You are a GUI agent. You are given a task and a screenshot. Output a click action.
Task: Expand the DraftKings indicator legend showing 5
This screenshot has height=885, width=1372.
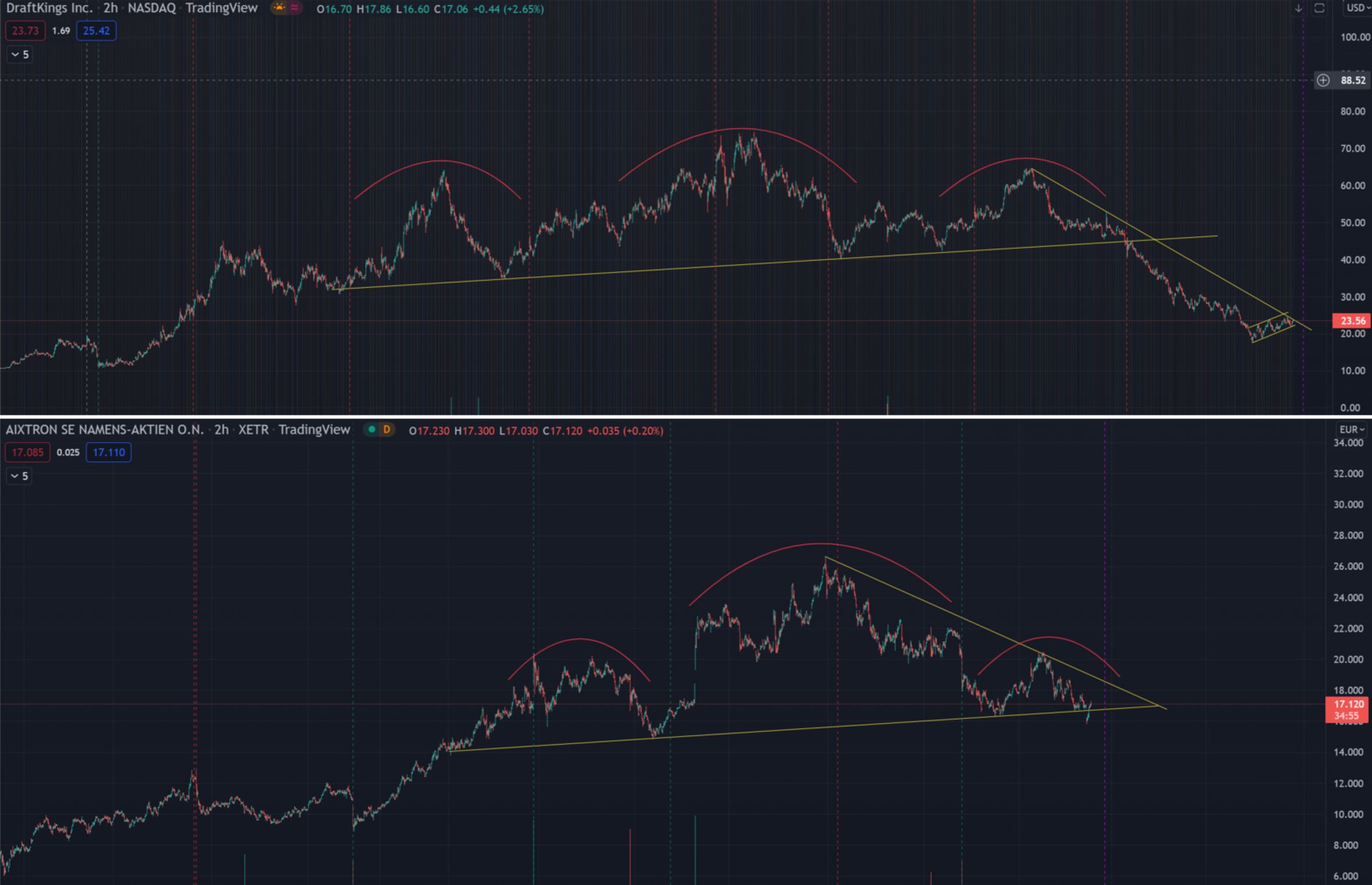(x=19, y=55)
